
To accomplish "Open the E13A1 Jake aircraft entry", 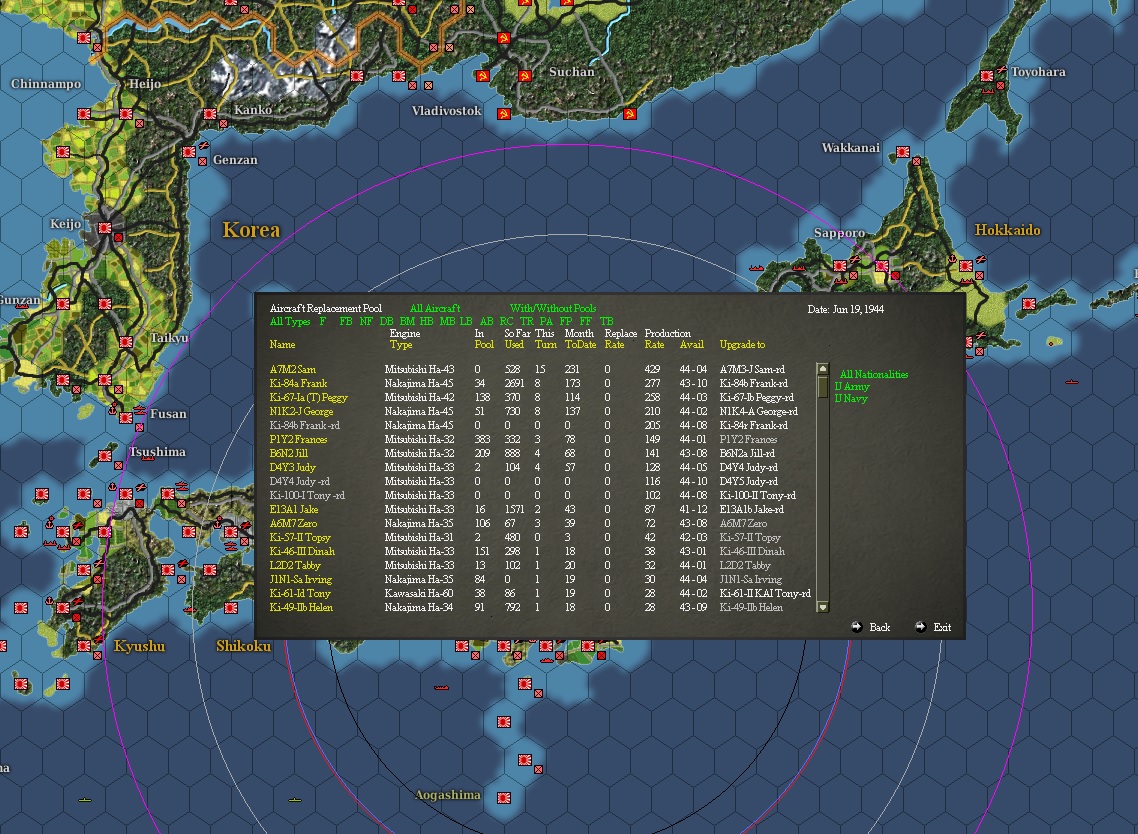I will point(294,509).
